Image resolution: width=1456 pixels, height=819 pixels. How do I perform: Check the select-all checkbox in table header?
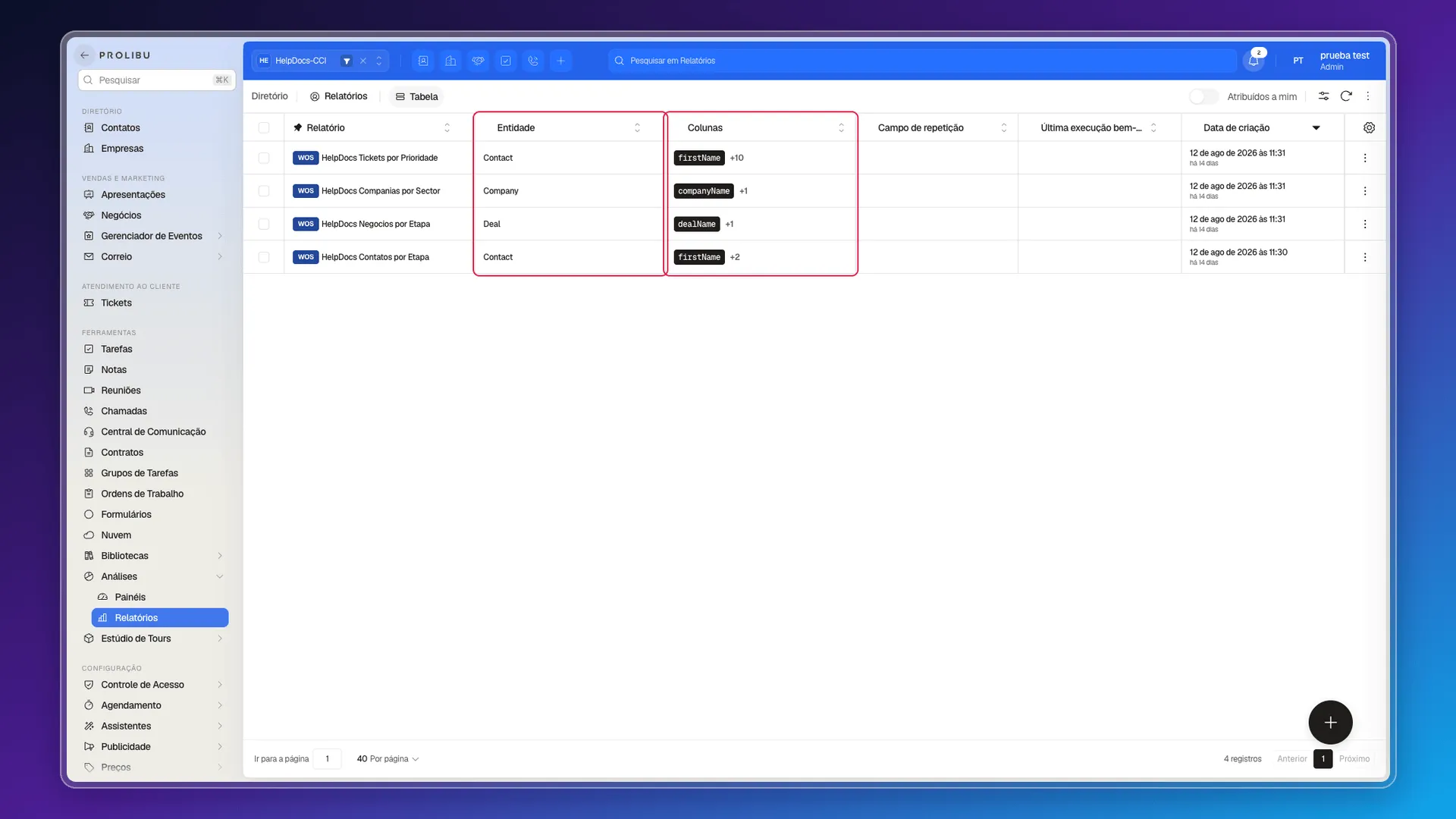264,127
